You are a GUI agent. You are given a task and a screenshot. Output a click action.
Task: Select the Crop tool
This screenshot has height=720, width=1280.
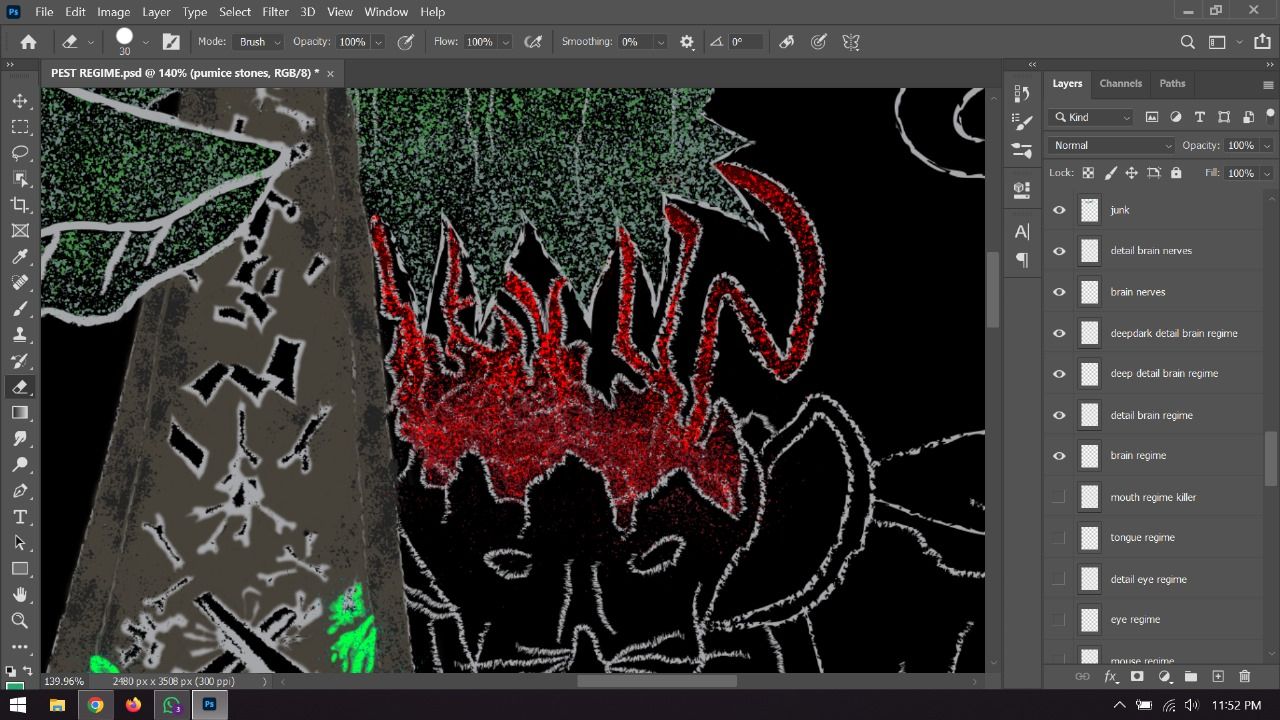tap(20, 205)
